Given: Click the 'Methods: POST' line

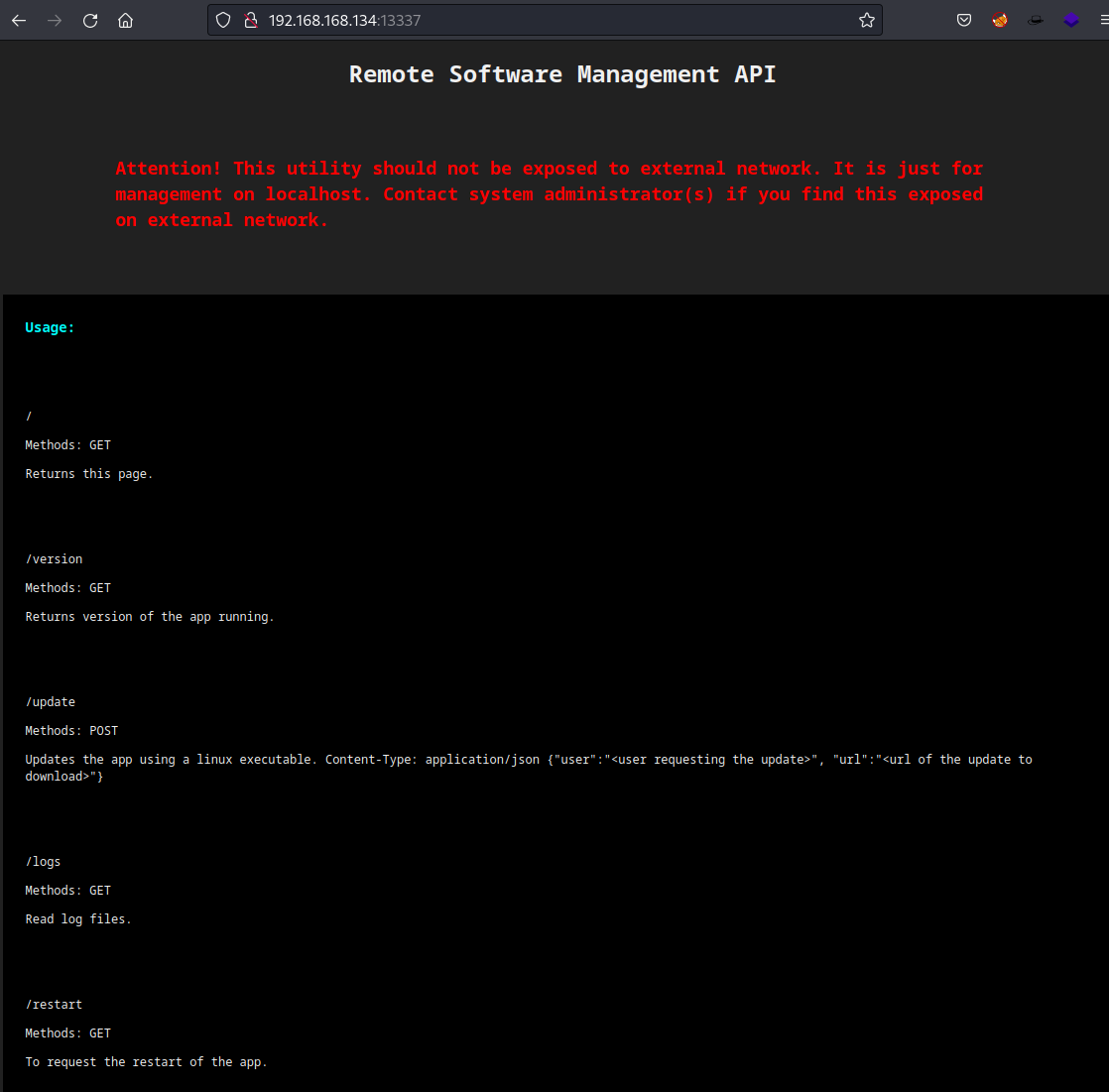Looking at the screenshot, I should [x=71, y=731].
